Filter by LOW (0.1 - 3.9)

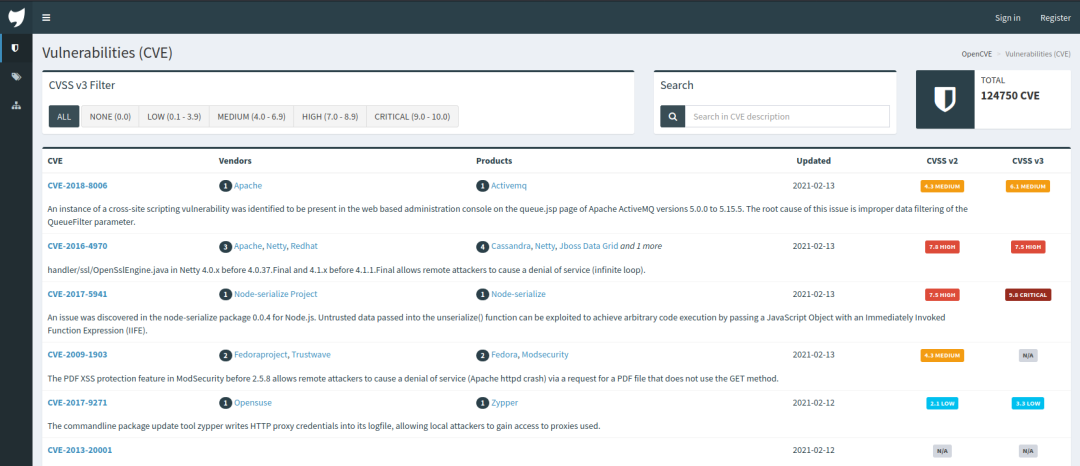point(174,116)
